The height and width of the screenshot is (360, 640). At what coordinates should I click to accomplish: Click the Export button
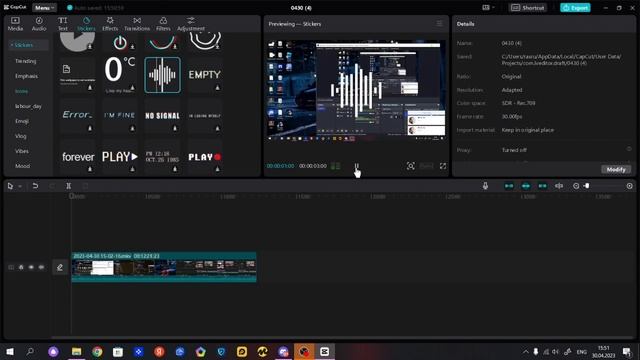point(575,8)
